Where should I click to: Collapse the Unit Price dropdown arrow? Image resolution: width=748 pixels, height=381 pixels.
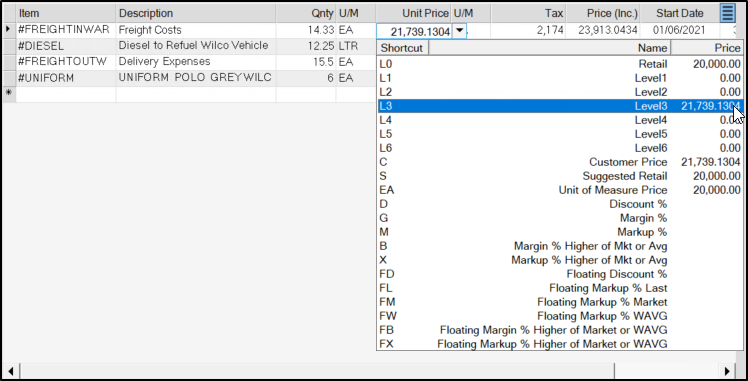click(x=459, y=31)
